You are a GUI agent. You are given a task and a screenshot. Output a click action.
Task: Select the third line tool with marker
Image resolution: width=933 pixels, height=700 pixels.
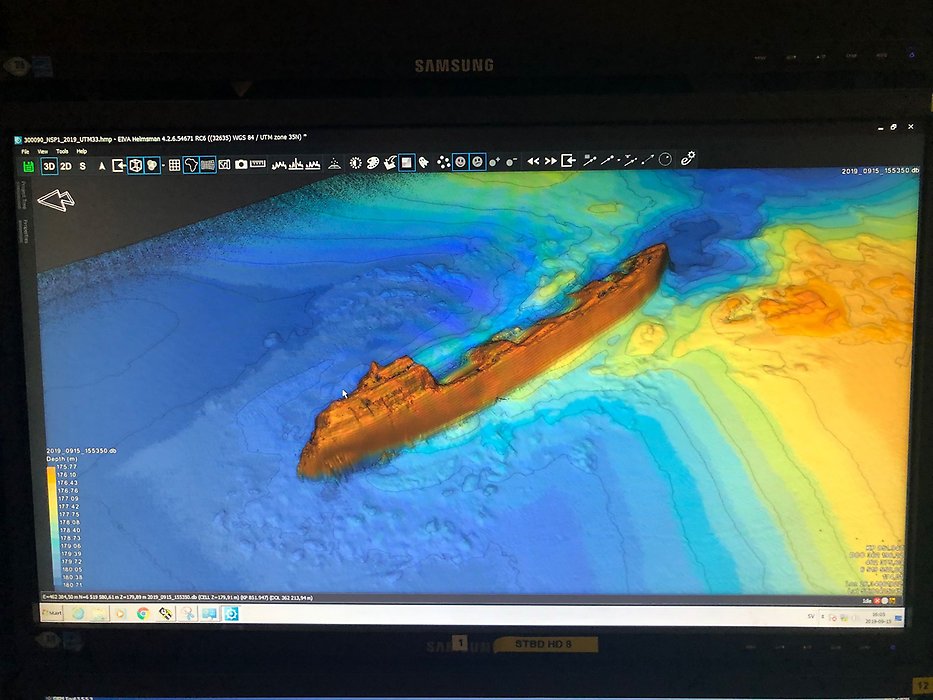630,160
